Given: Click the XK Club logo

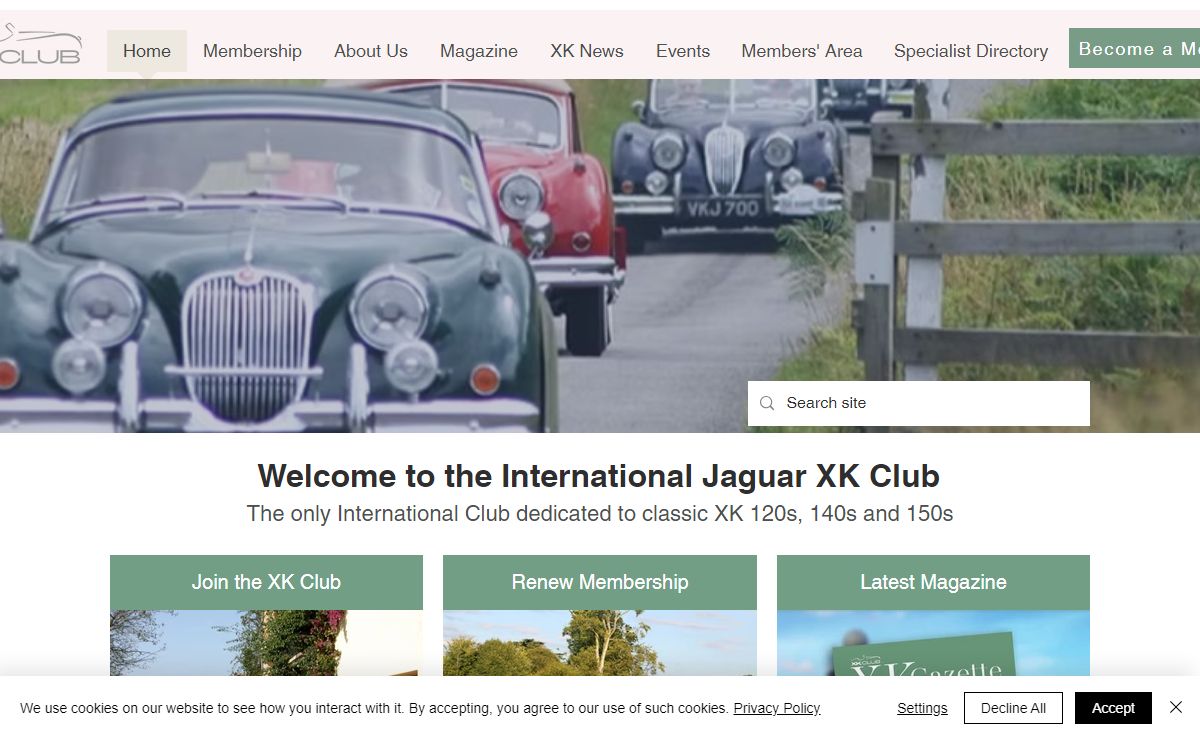Looking at the screenshot, I should pos(40,46).
